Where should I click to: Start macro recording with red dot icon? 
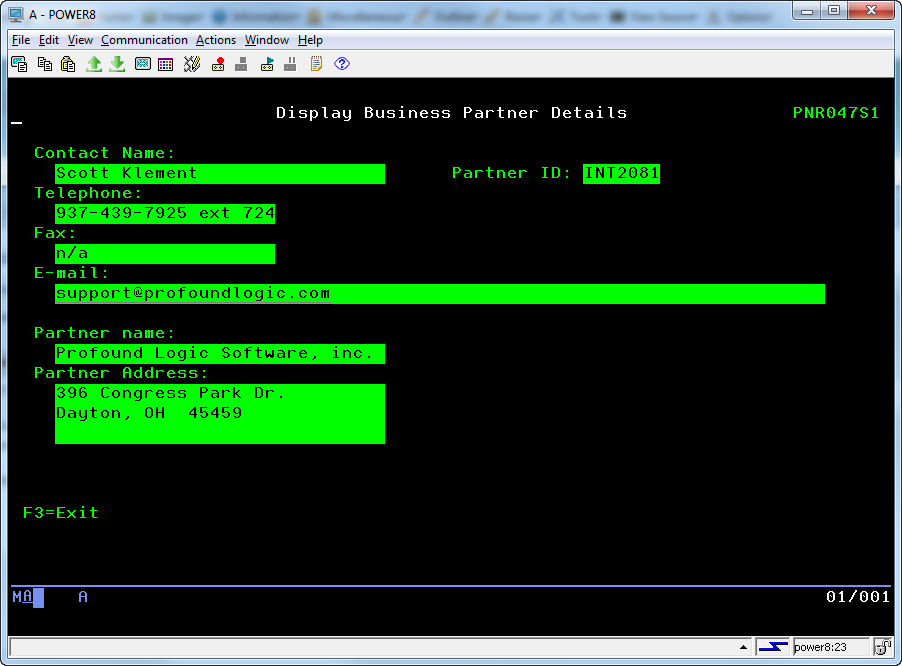coord(218,64)
